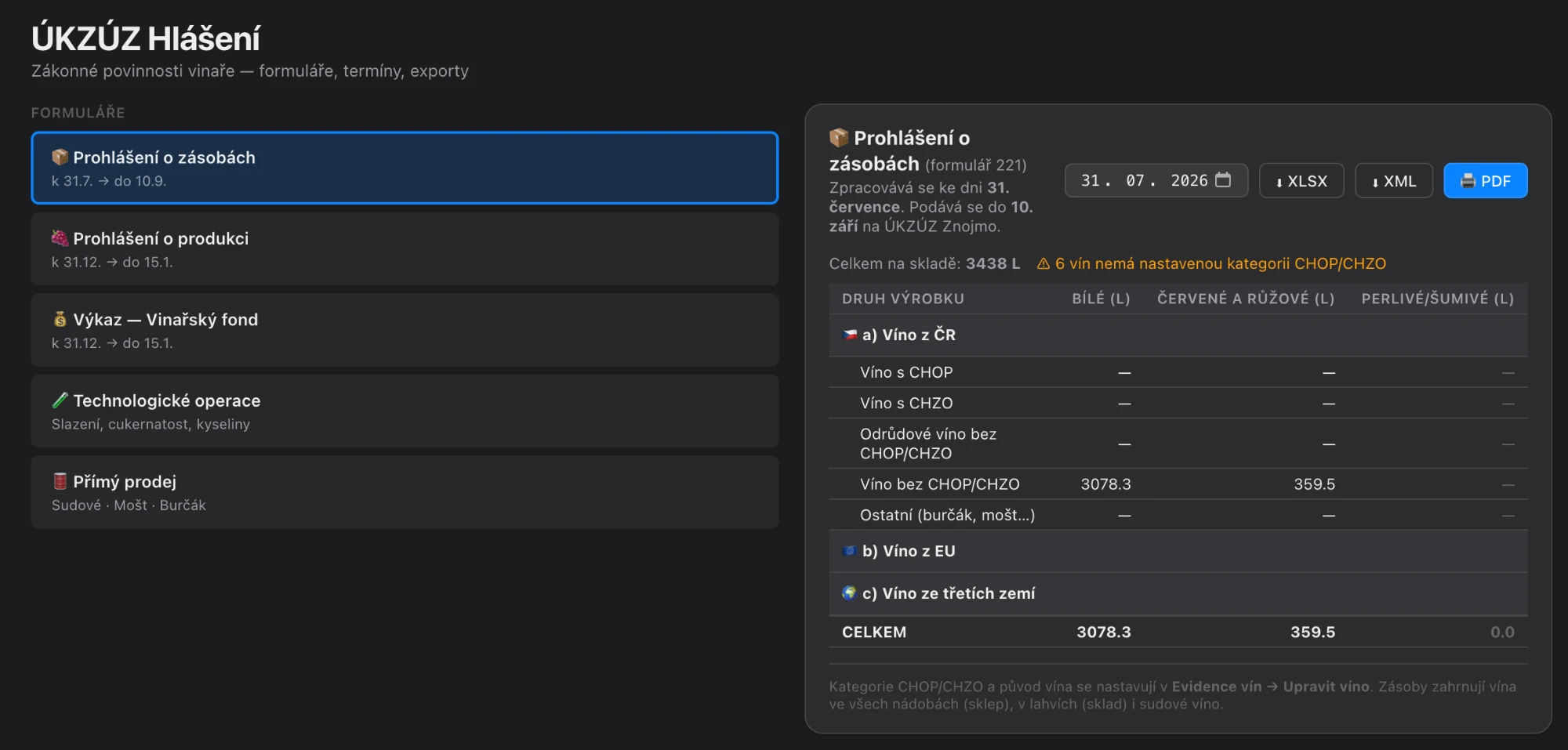This screenshot has height=750, width=1568.
Task: Select the Prohlášení o produkci form
Action: [405, 248]
